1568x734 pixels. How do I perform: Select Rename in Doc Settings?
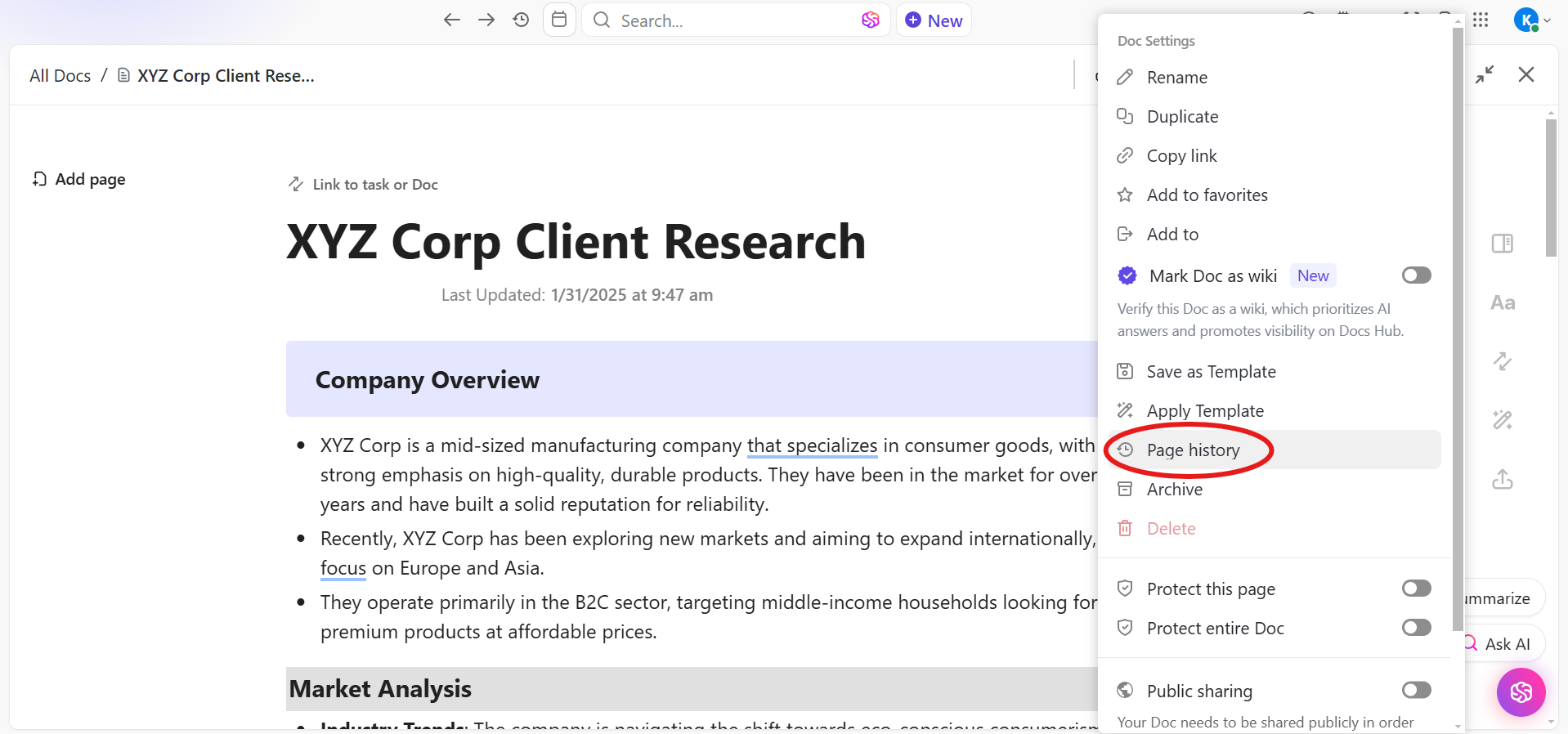tap(1273, 78)
